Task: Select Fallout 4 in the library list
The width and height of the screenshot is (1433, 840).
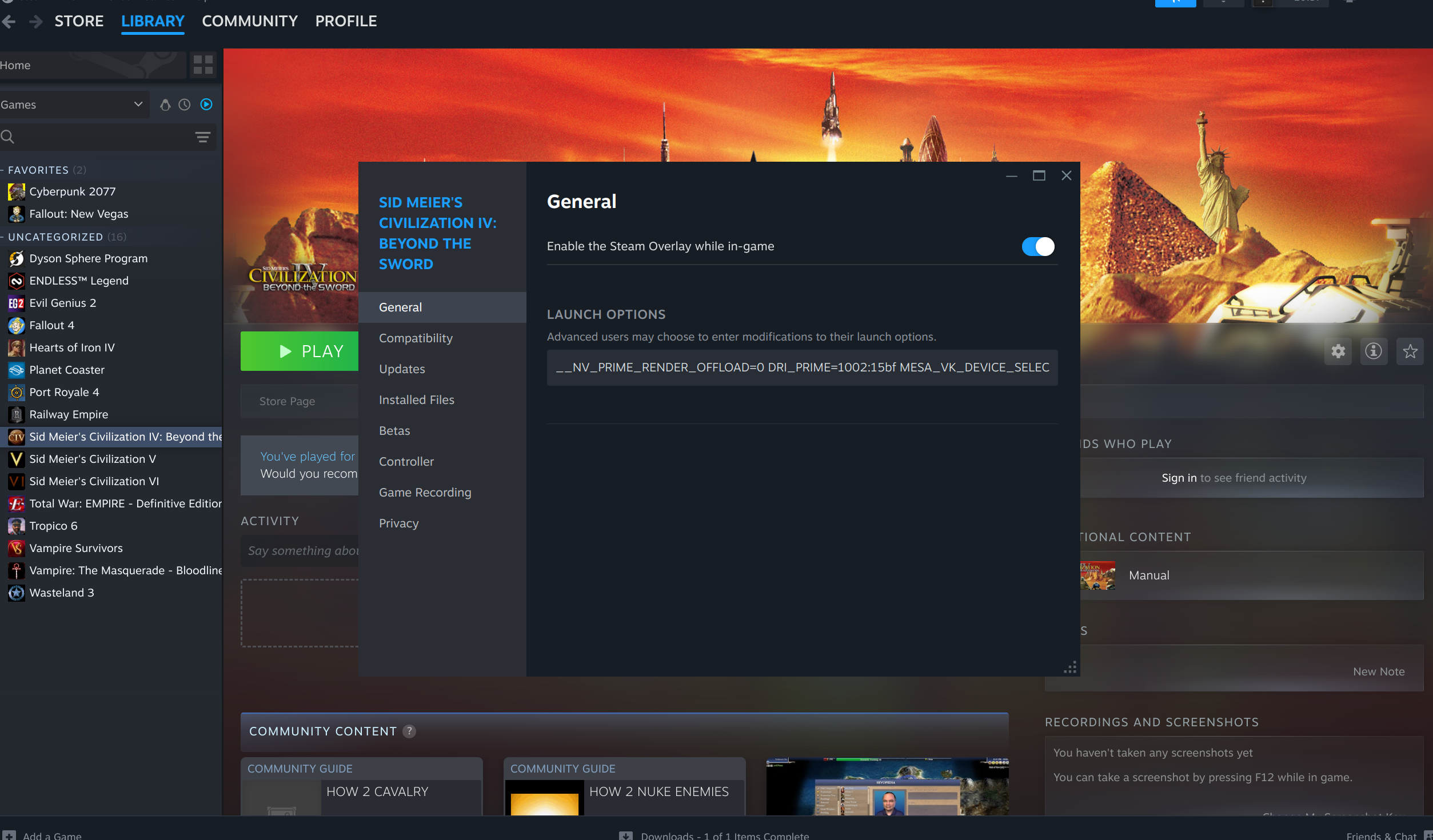Action: click(x=51, y=325)
